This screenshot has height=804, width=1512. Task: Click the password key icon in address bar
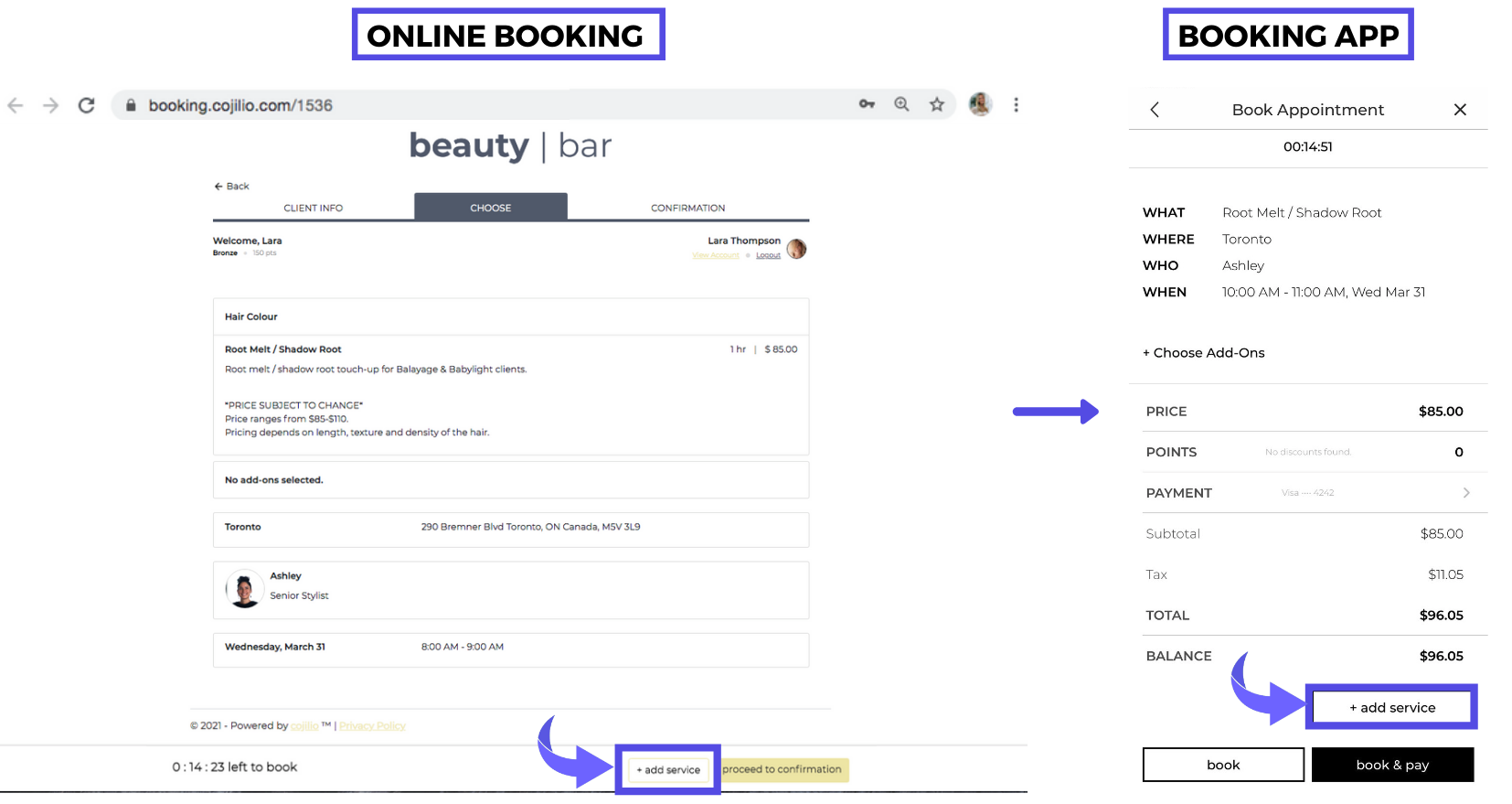pos(867,104)
